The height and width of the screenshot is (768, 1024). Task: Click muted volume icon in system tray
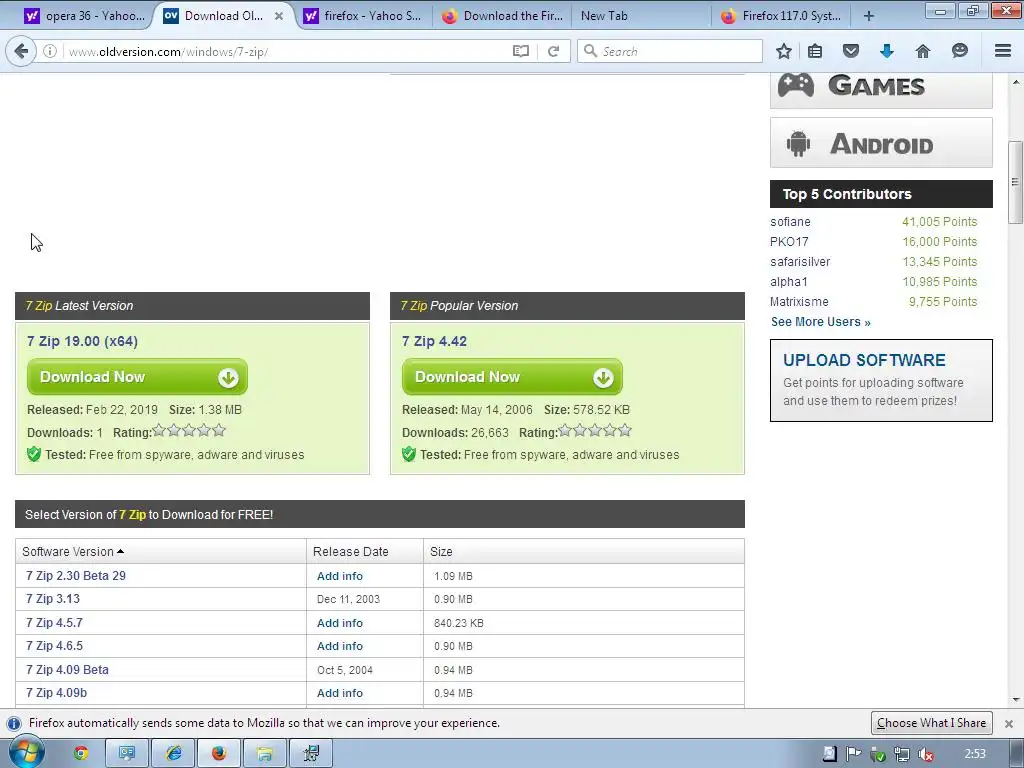(925, 754)
